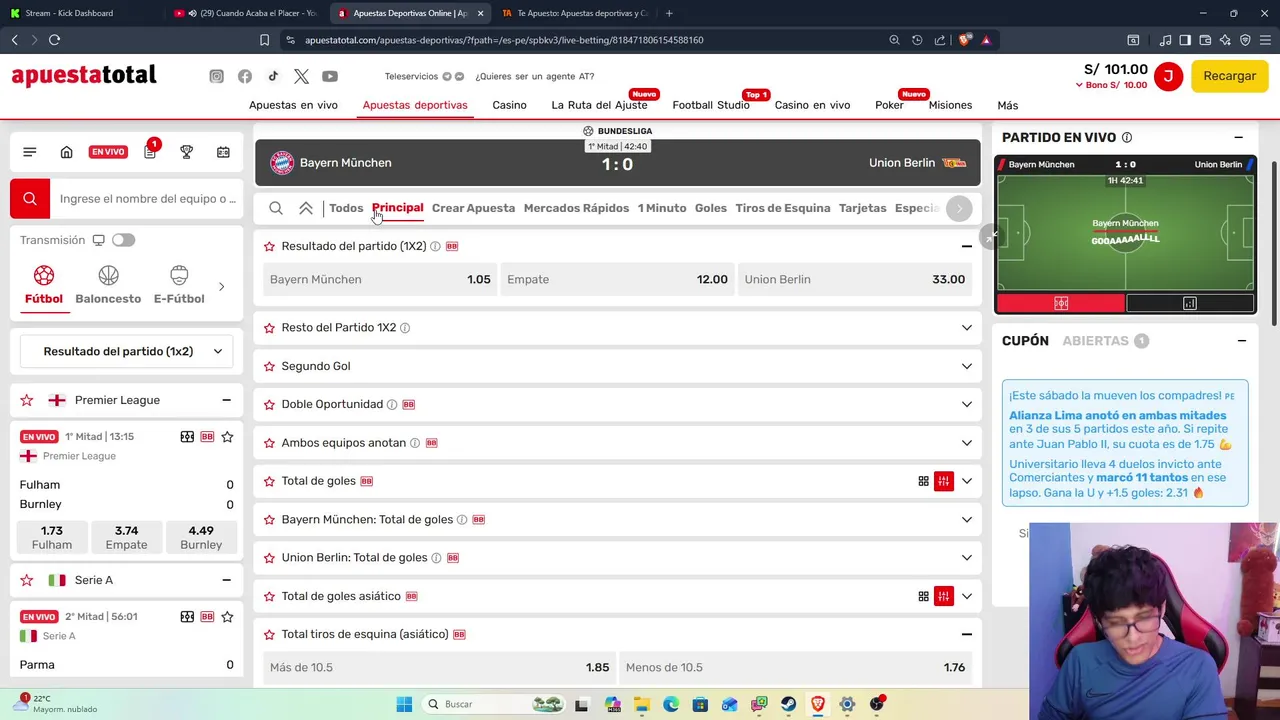Collapse the Premier League section

tap(226, 400)
